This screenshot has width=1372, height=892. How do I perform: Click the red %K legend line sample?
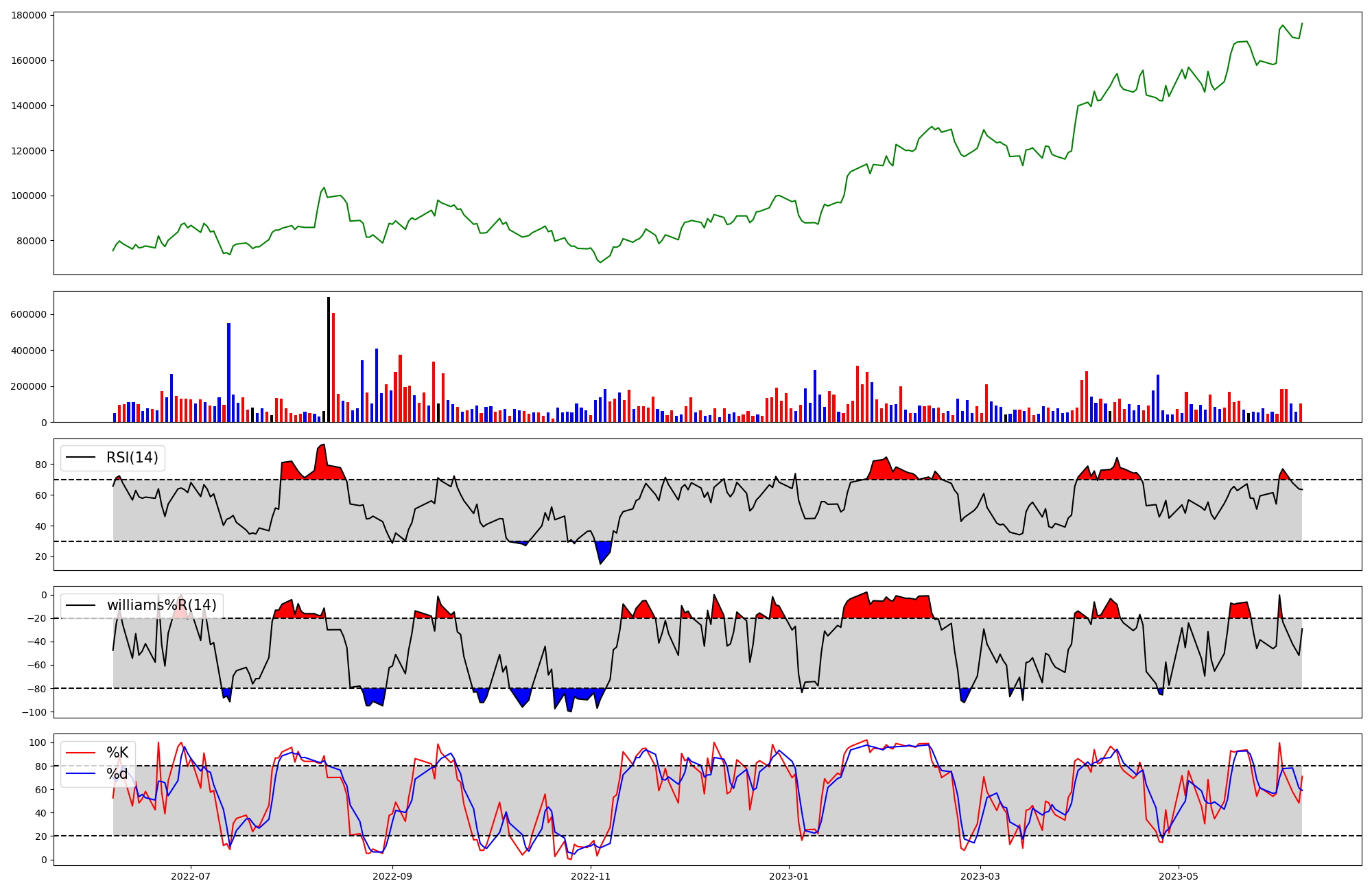click(80, 753)
